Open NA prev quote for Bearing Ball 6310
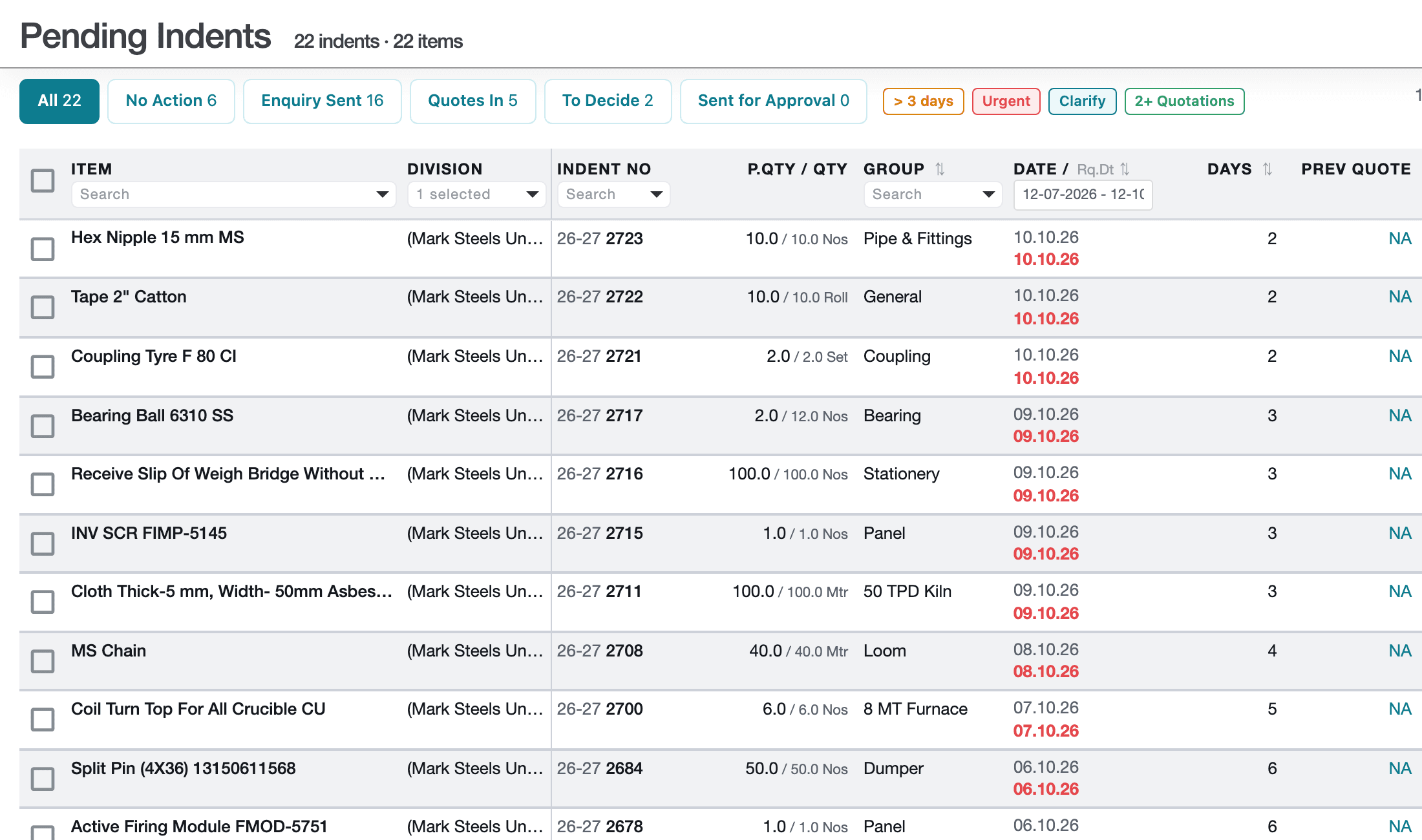 click(1400, 415)
